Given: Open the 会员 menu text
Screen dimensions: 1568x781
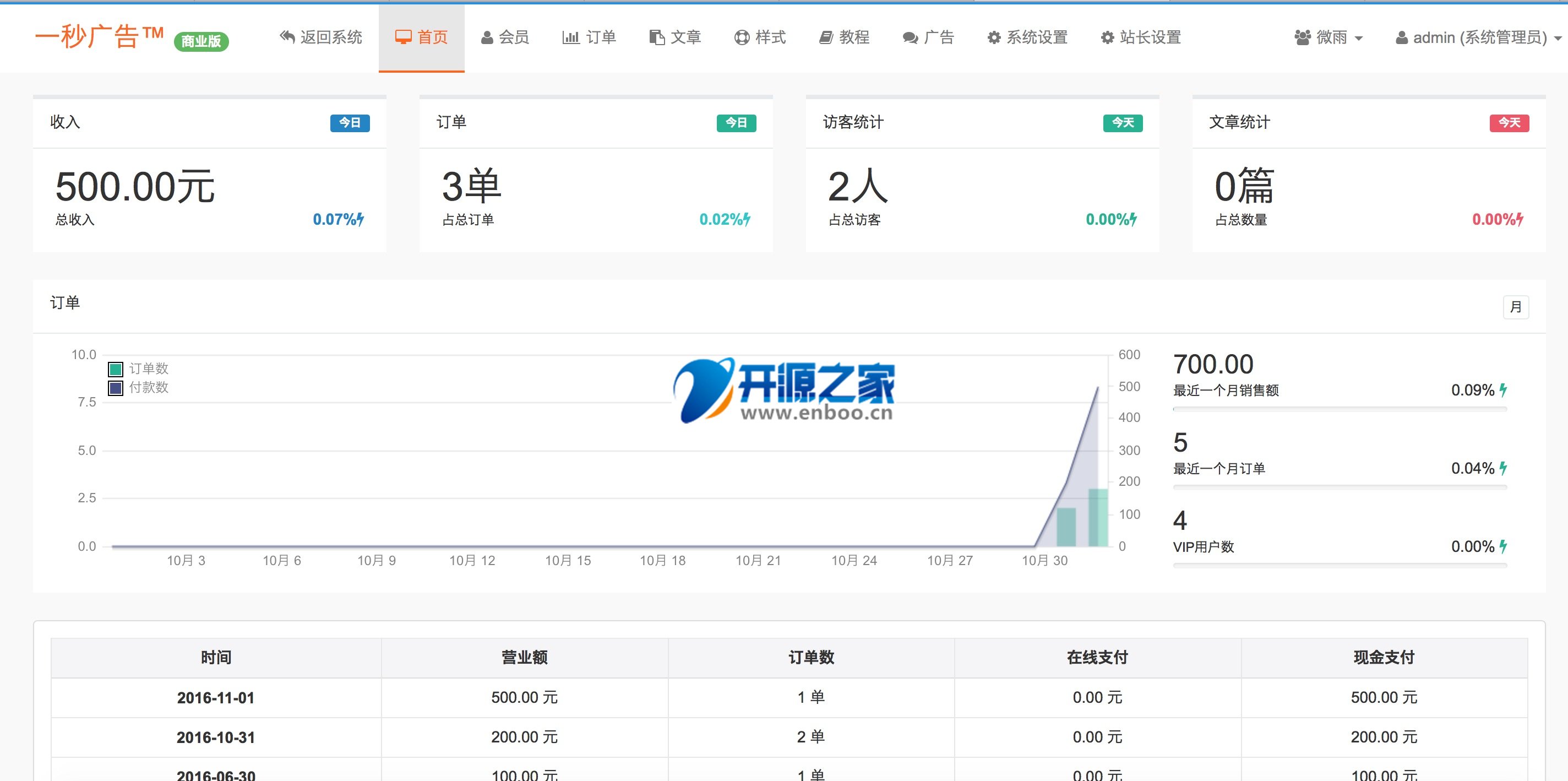Looking at the screenshot, I should (514, 37).
